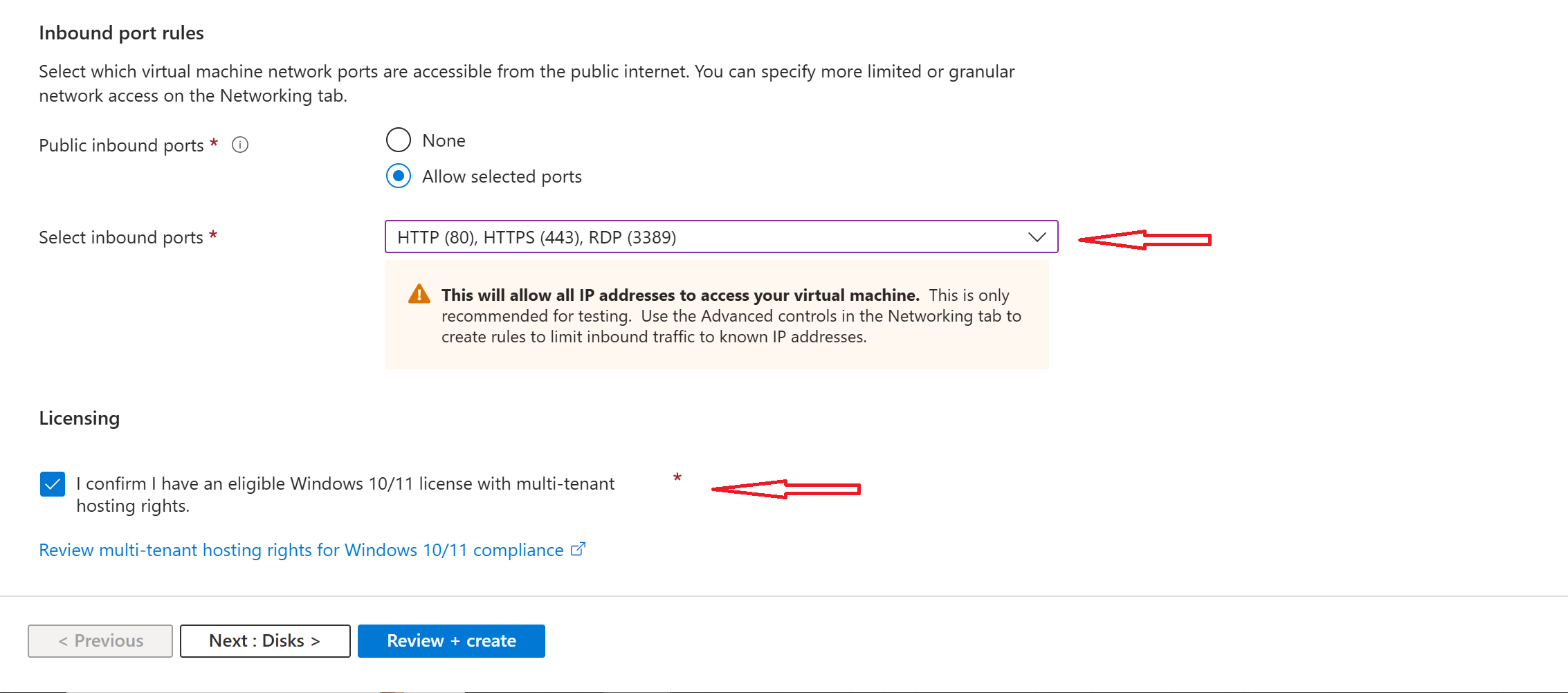1568x693 pixels.
Task: Click the red arrow beside the licensing checkbox
Action: click(785, 489)
